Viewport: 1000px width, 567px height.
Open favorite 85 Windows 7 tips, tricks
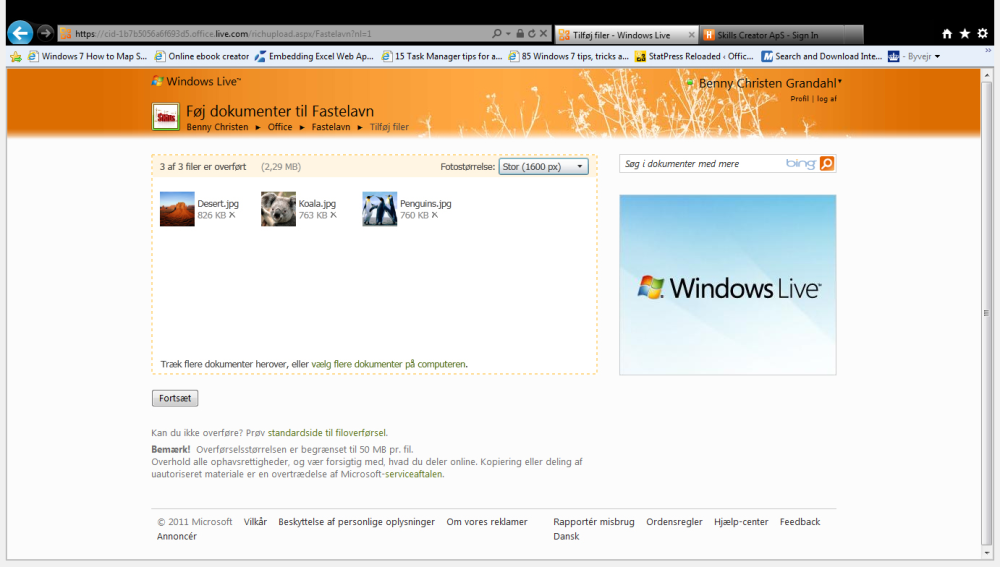point(569,57)
